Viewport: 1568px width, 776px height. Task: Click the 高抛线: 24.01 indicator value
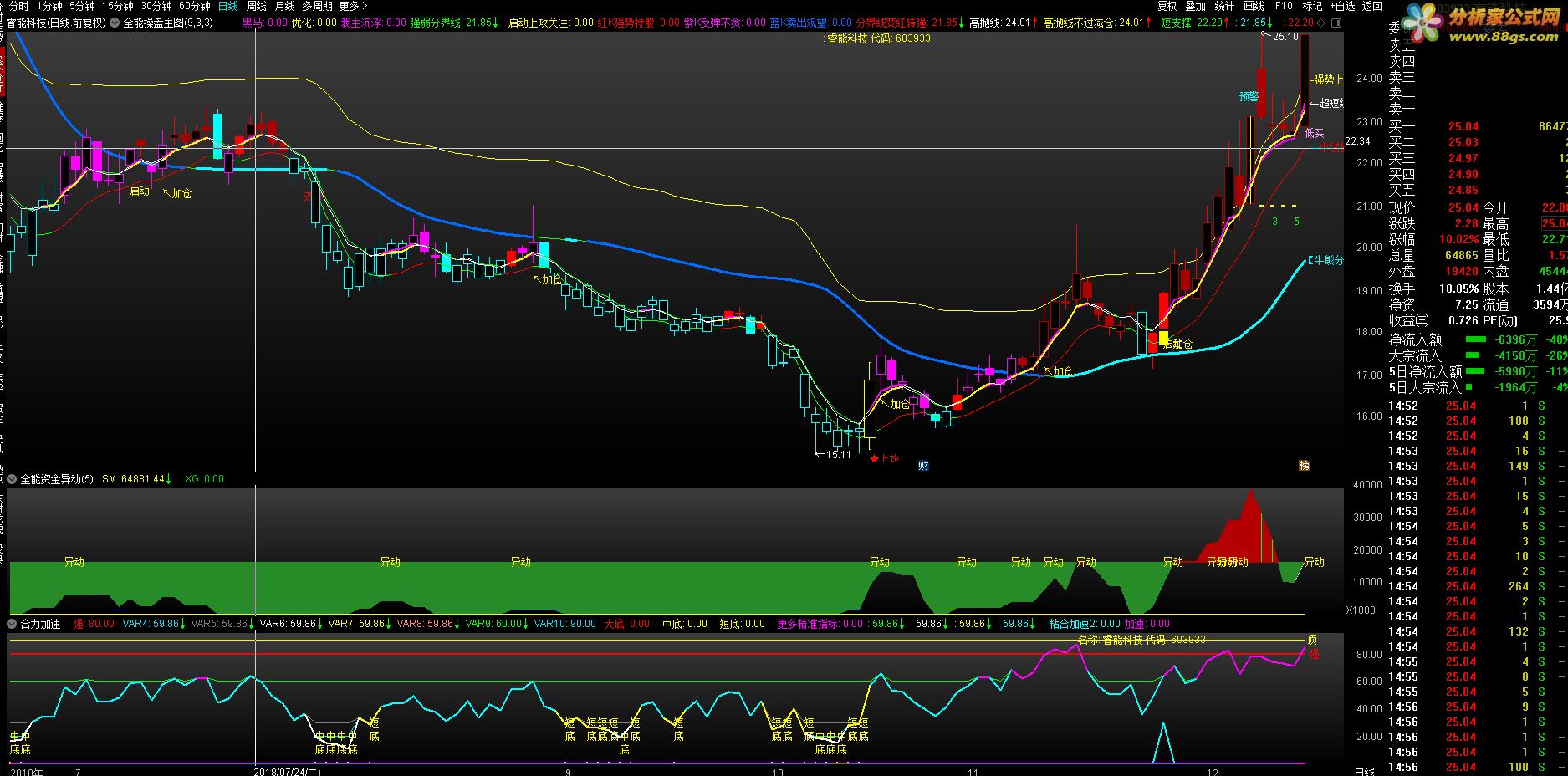click(x=1004, y=23)
